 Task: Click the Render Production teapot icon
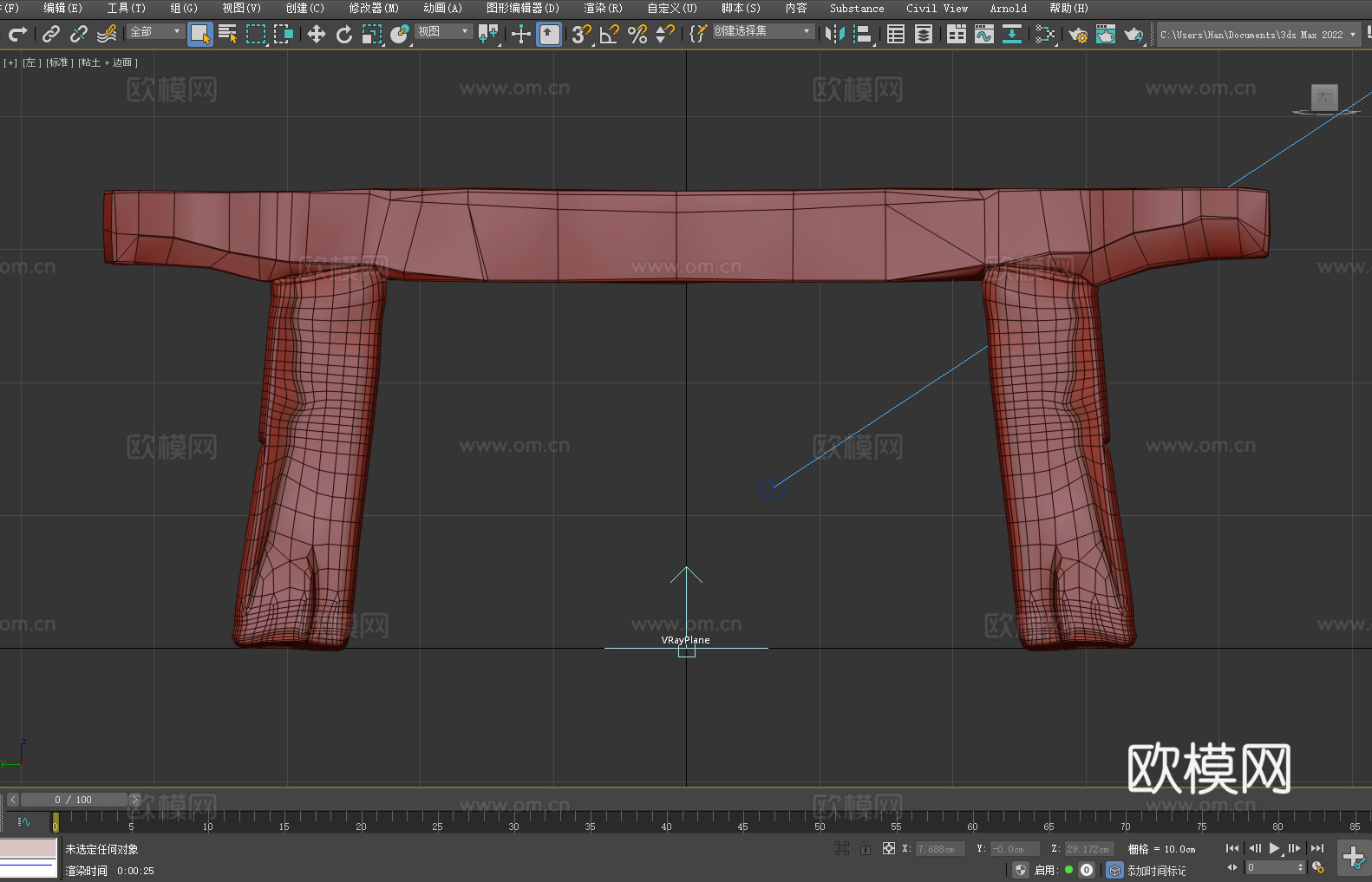click(x=1134, y=34)
